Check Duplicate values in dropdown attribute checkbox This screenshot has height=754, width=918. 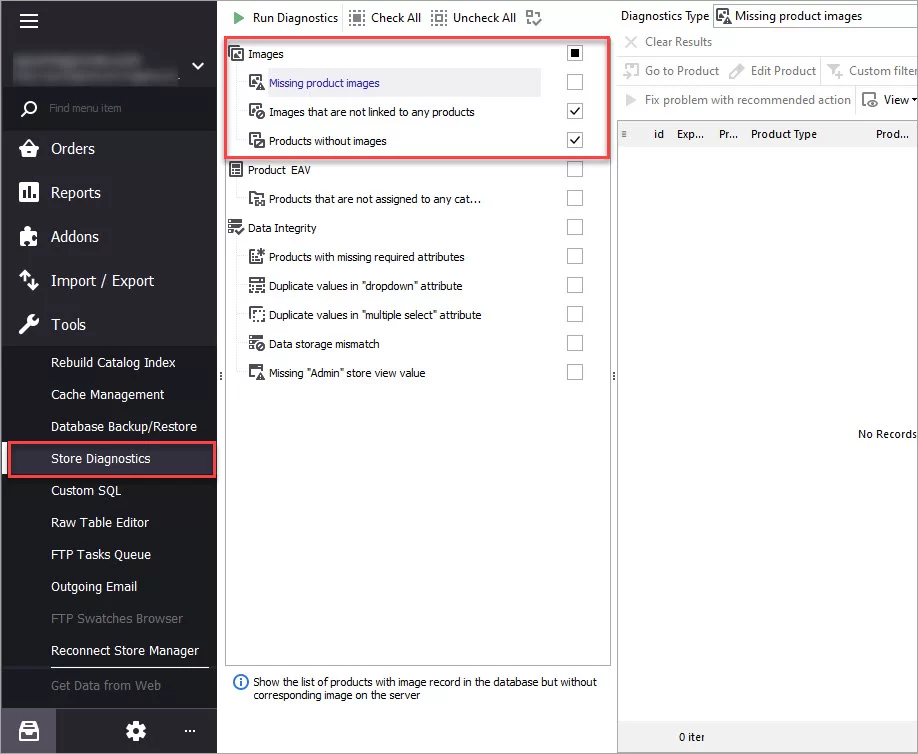575,285
